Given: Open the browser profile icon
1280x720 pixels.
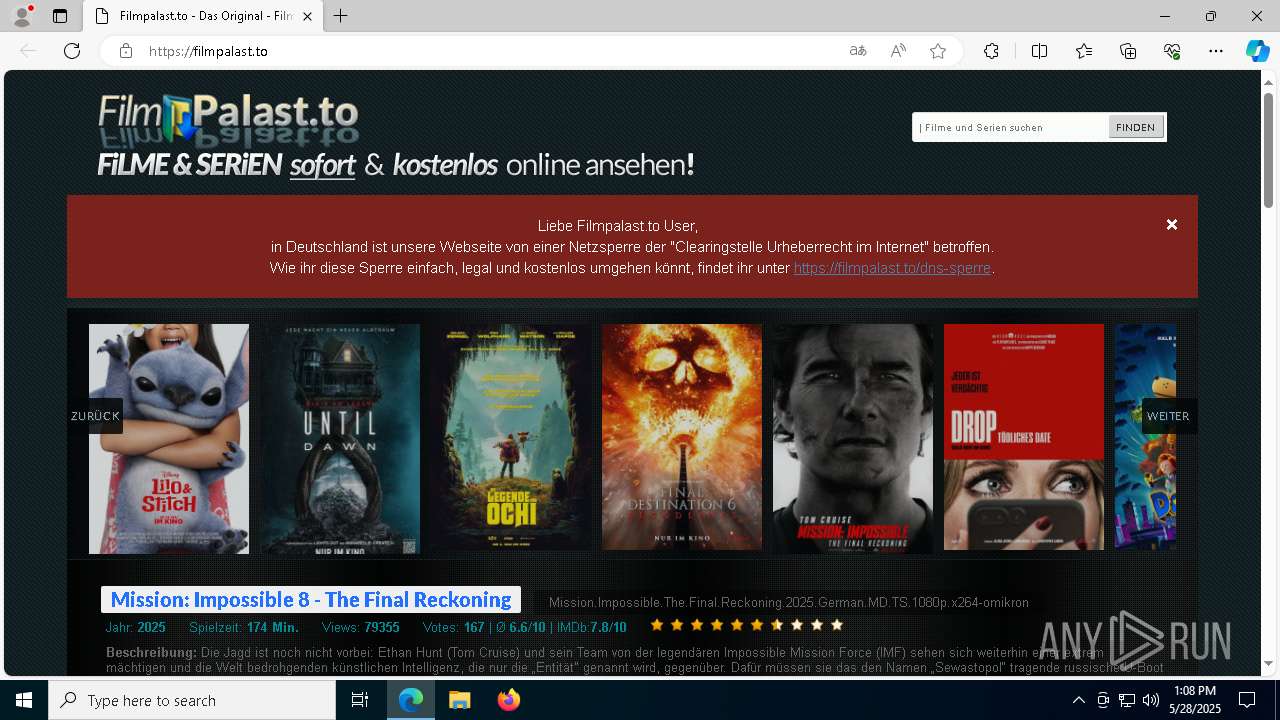Looking at the screenshot, I should tap(22, 16).
